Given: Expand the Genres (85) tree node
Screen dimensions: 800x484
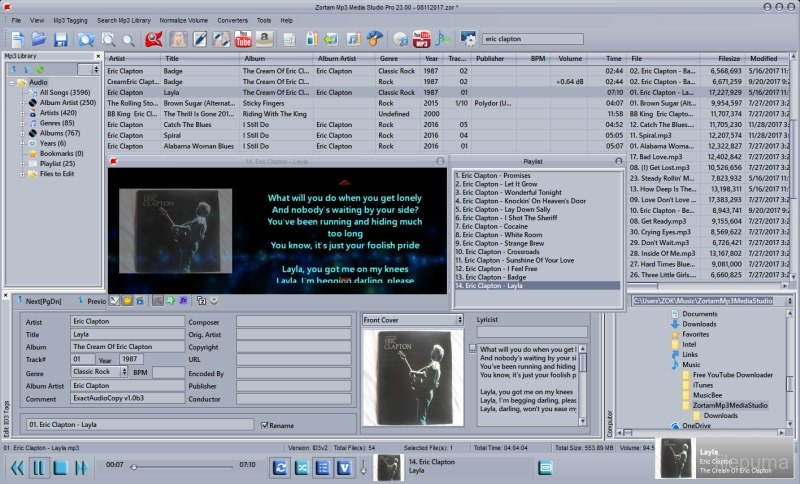Looking at the screenshot, I should (21, 123).
